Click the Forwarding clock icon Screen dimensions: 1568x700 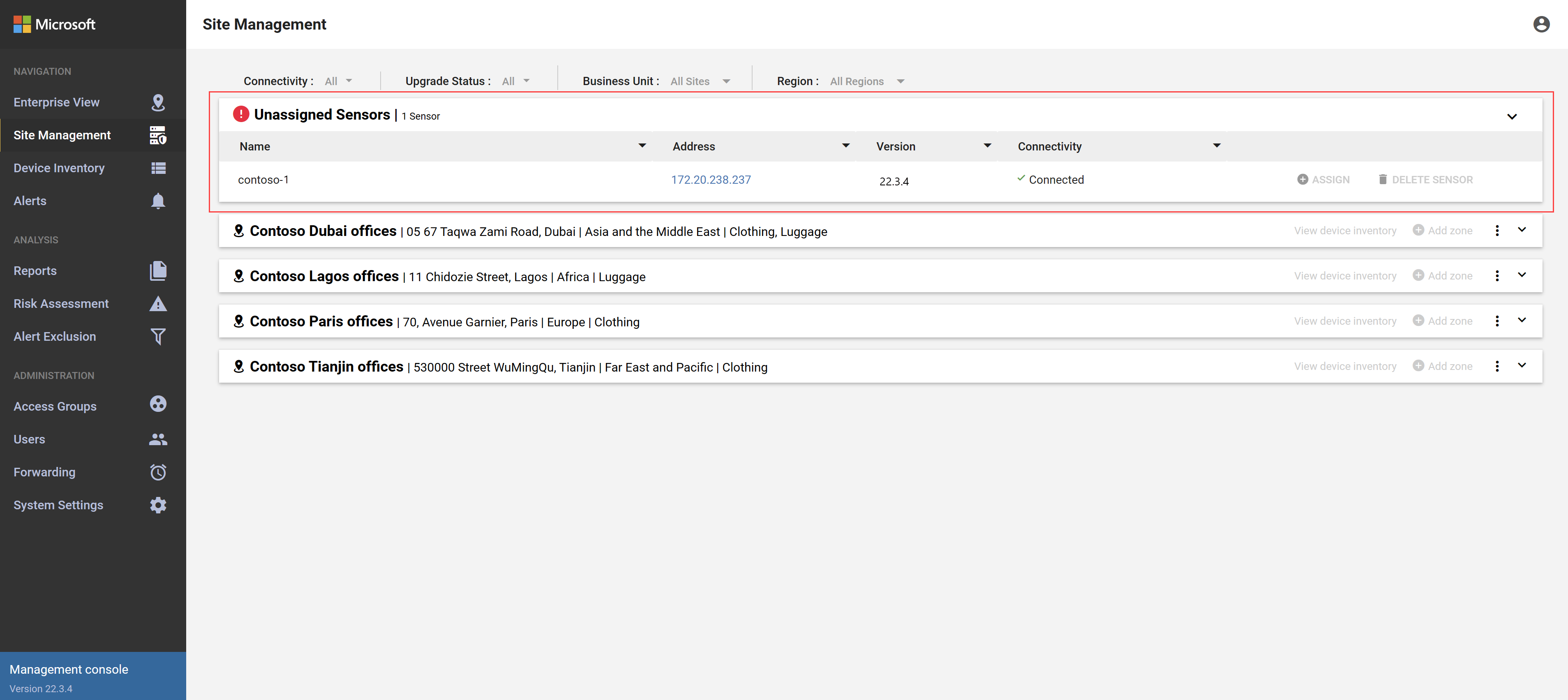(x=158, y=472)
